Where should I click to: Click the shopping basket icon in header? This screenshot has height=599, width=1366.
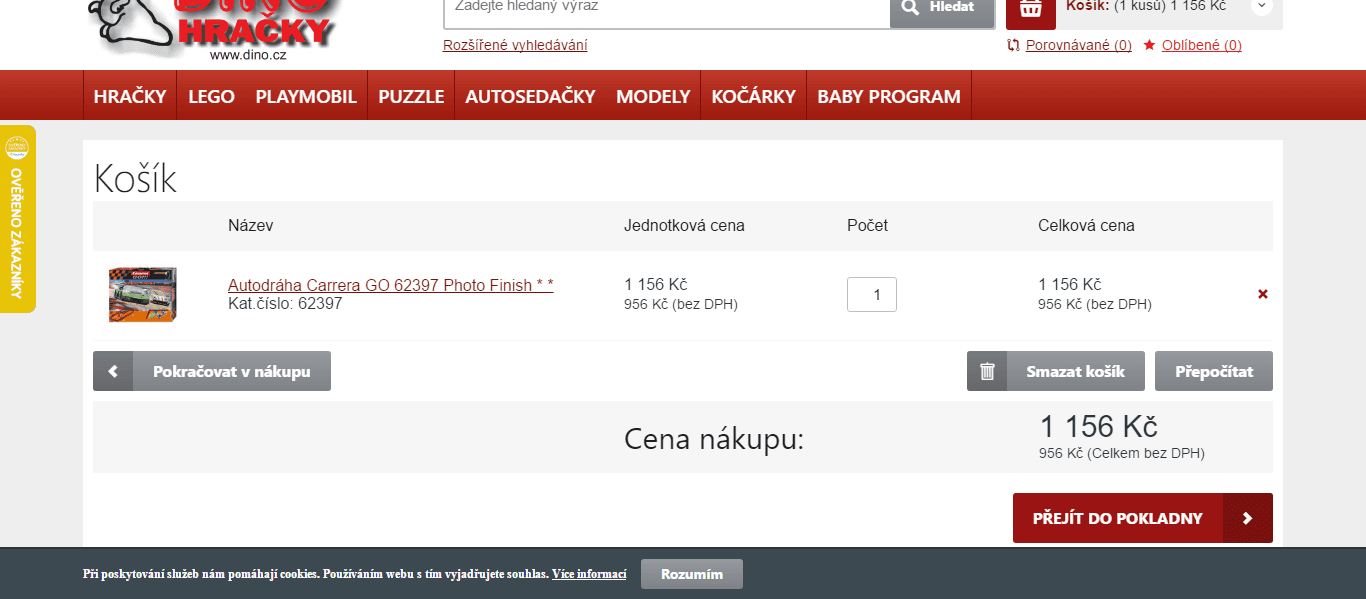(1031, 10)
